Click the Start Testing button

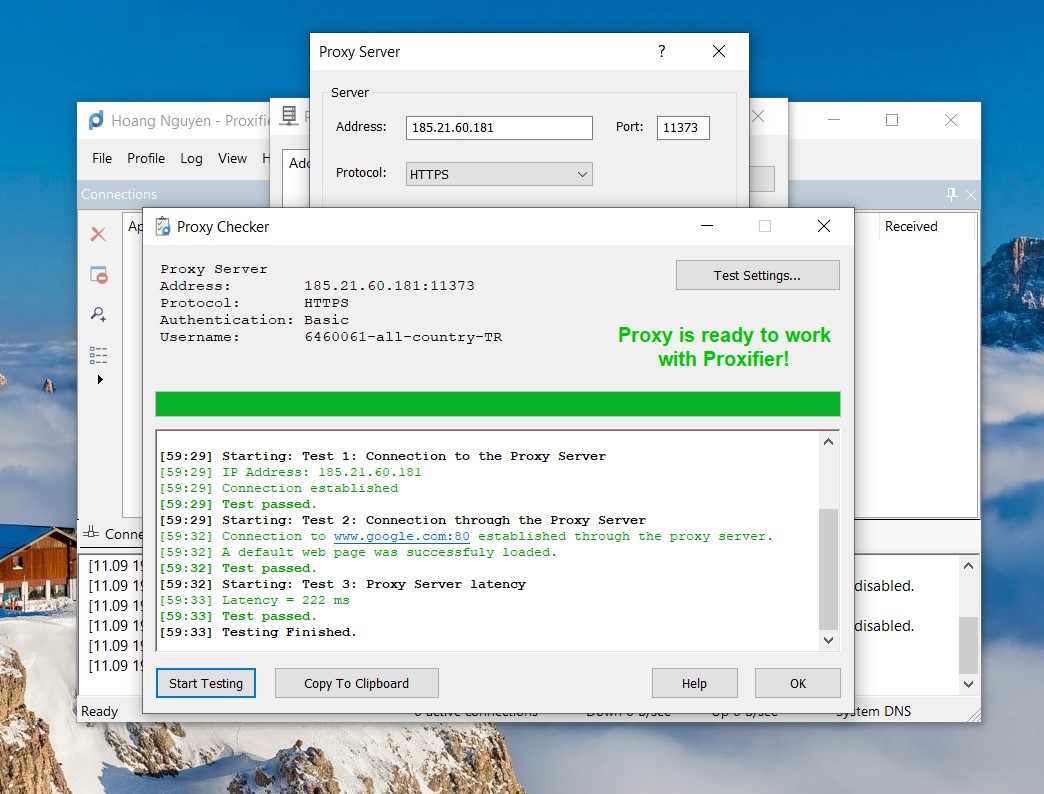point(206,684)
